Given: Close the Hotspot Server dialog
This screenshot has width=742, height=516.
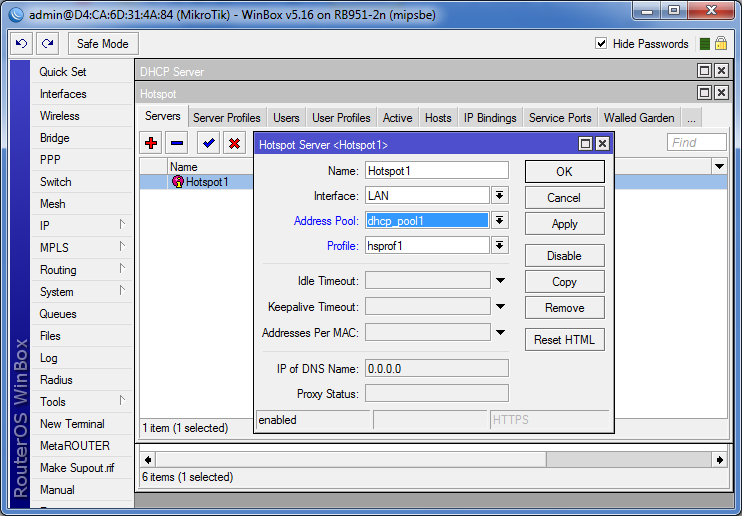Looking at the screenshot, I should coord(602,143).
